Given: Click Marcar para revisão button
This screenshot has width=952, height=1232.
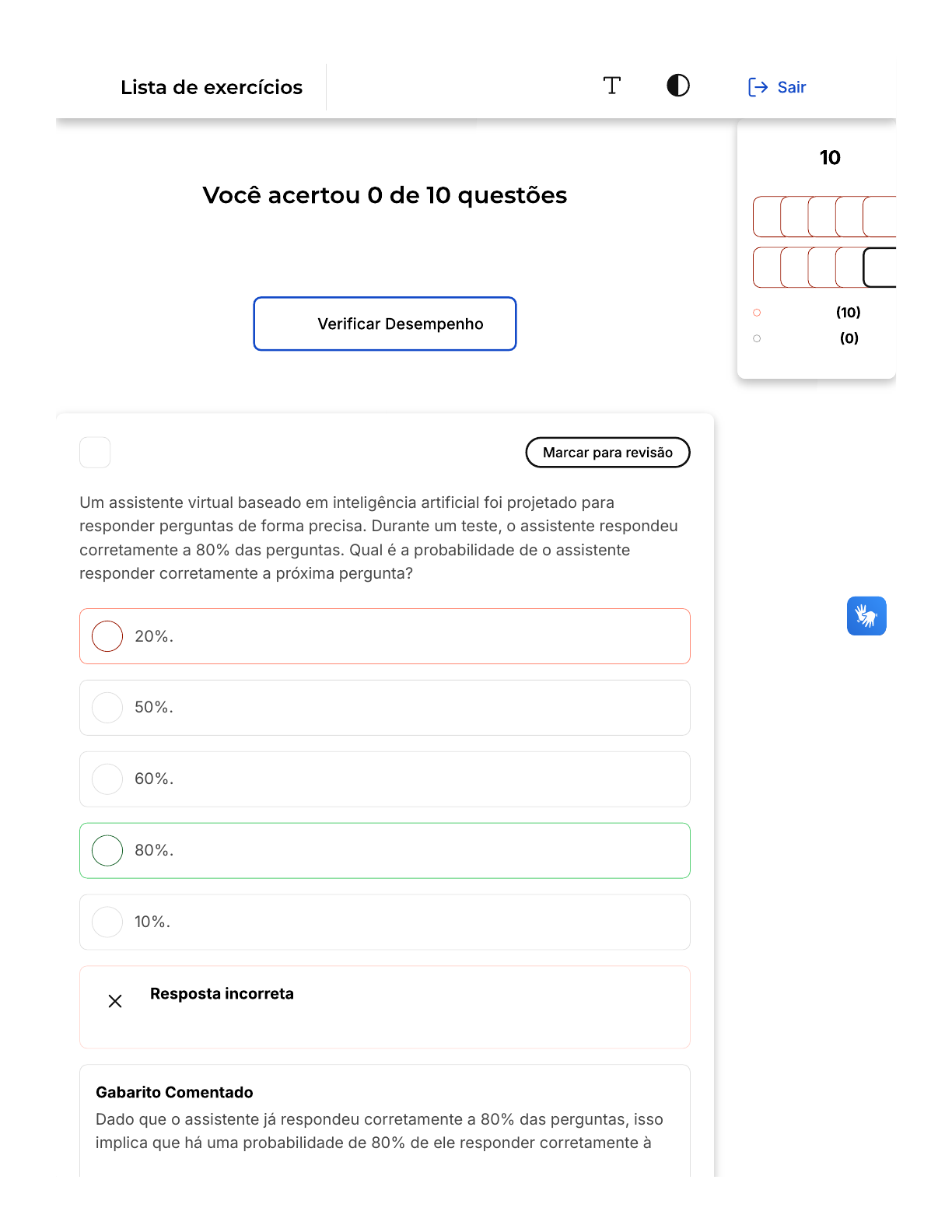Looking at the screenshot, I should pos(607,453).
